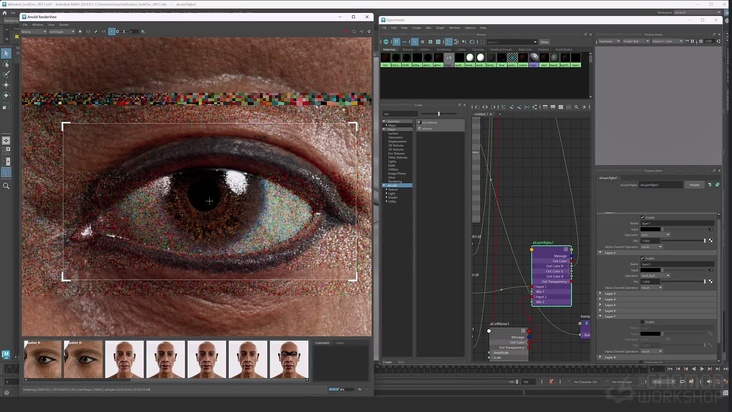This screenshot has width=732, height=412.
Task: Click the grid view icon in Hypershade graph toolbar
Action: [x=561, y=107]
